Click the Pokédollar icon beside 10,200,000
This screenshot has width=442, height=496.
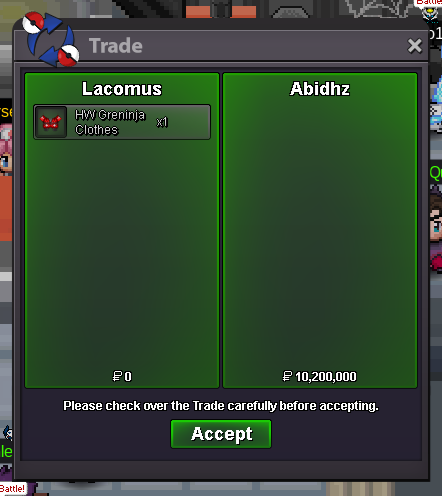[x=287, y=376]
